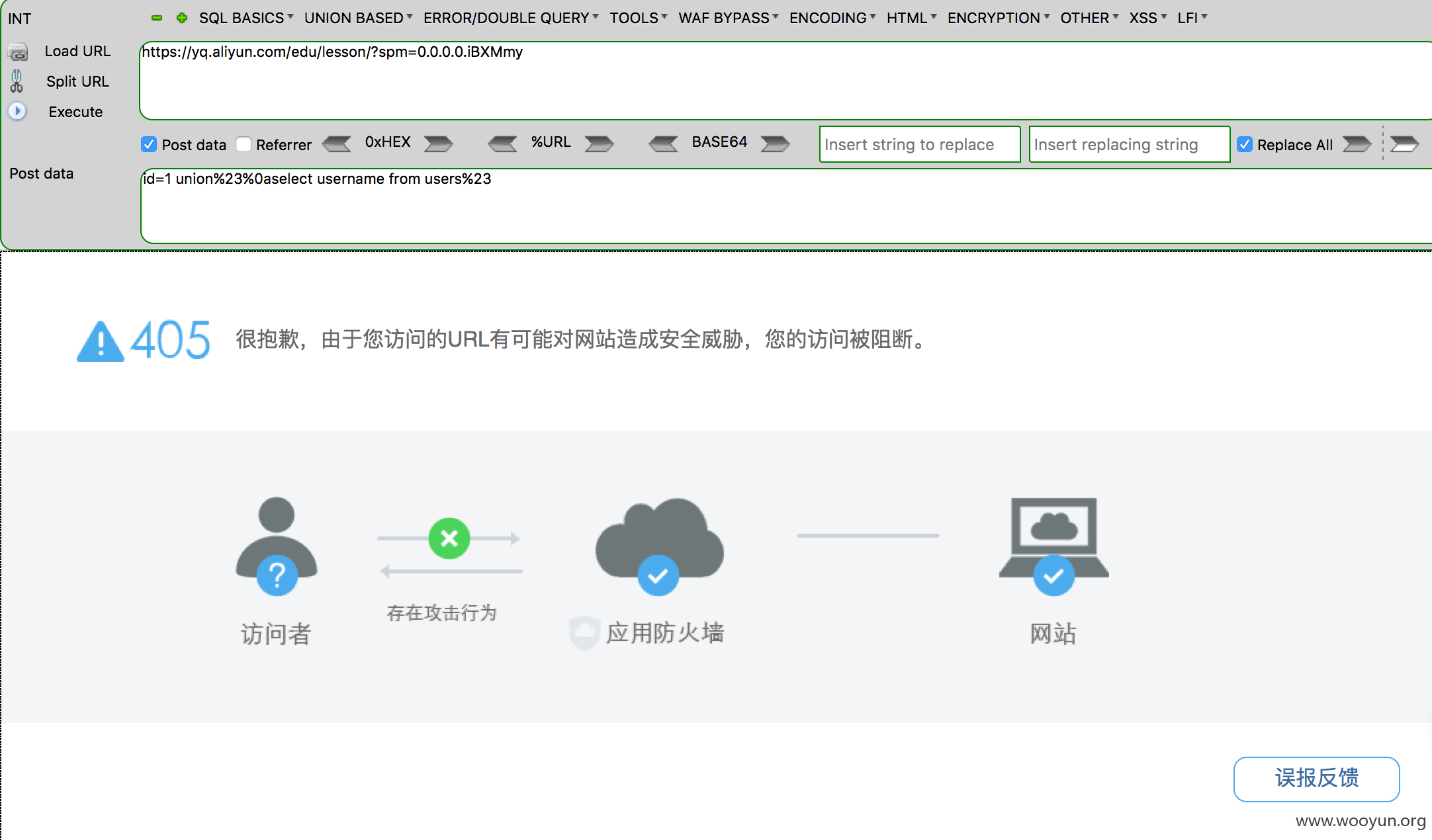Open the OTHER menu
The height and width of the screenshot is (840, 1432).
tap(1089, 18)
